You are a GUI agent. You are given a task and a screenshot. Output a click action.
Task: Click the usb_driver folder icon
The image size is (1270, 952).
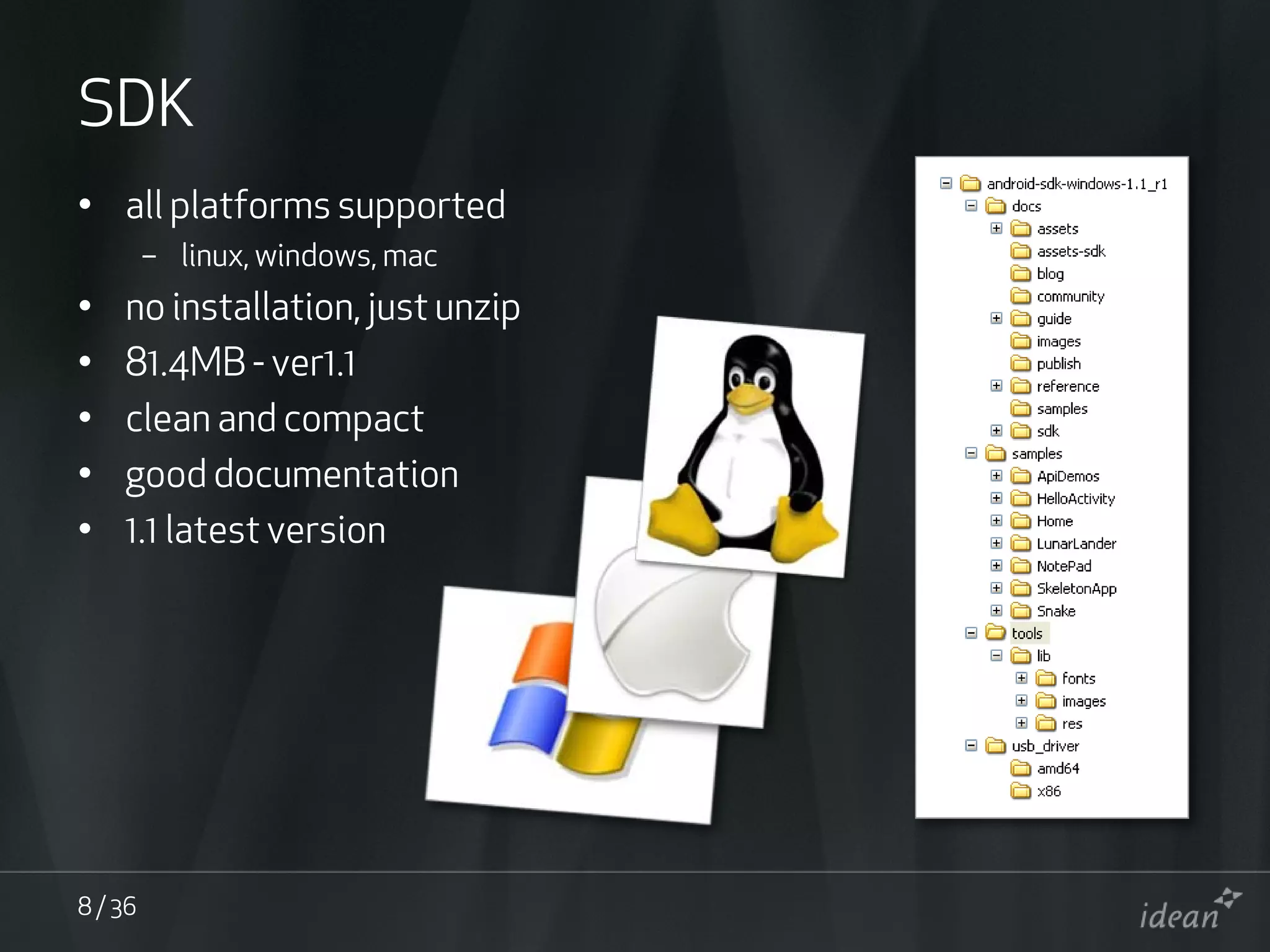pyautogui.click(x=995, y=746)
